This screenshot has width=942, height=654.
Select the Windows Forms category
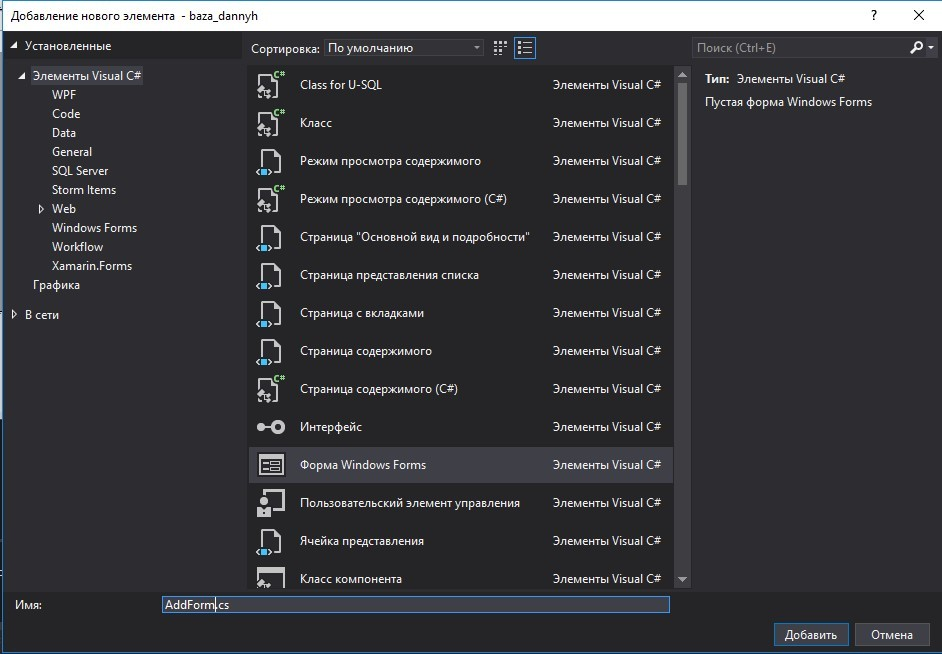pos(94,228)
